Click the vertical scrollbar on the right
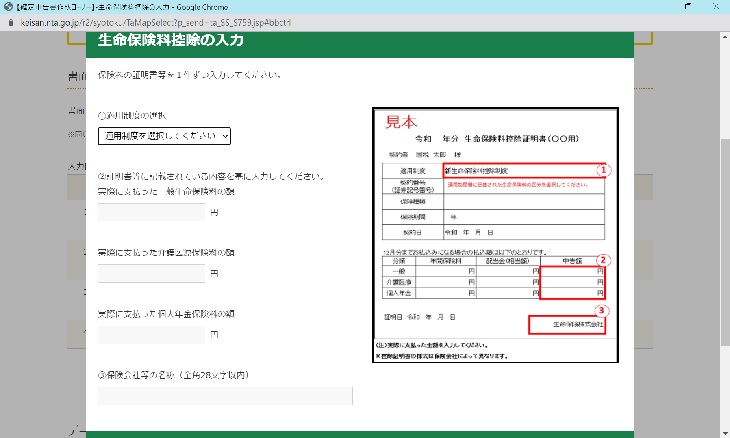730x438 pixels. [x=725, y=242]
